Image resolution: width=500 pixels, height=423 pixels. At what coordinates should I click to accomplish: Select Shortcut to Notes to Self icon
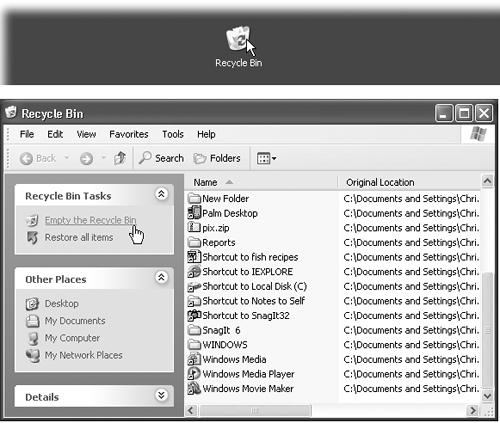coord(194,301)
